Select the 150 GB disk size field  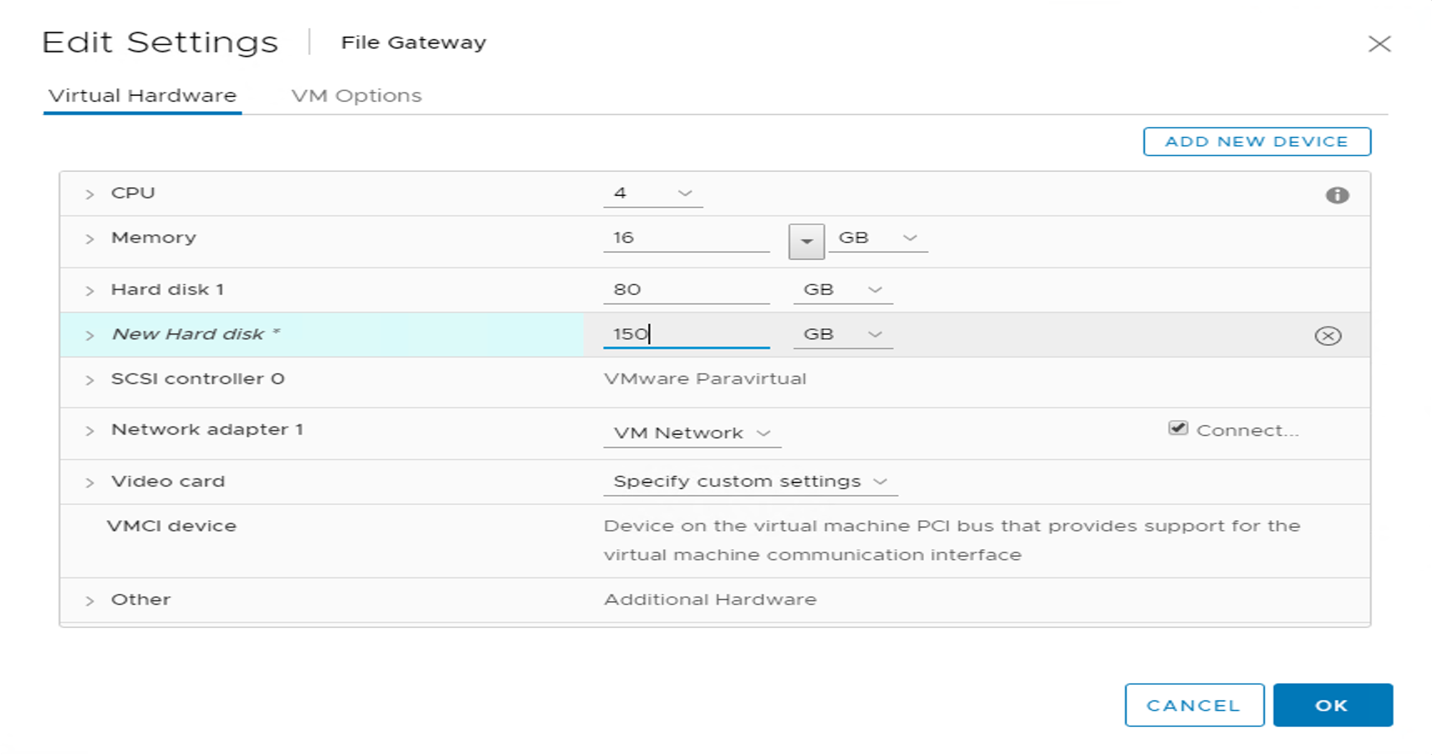tap(686, 334)
